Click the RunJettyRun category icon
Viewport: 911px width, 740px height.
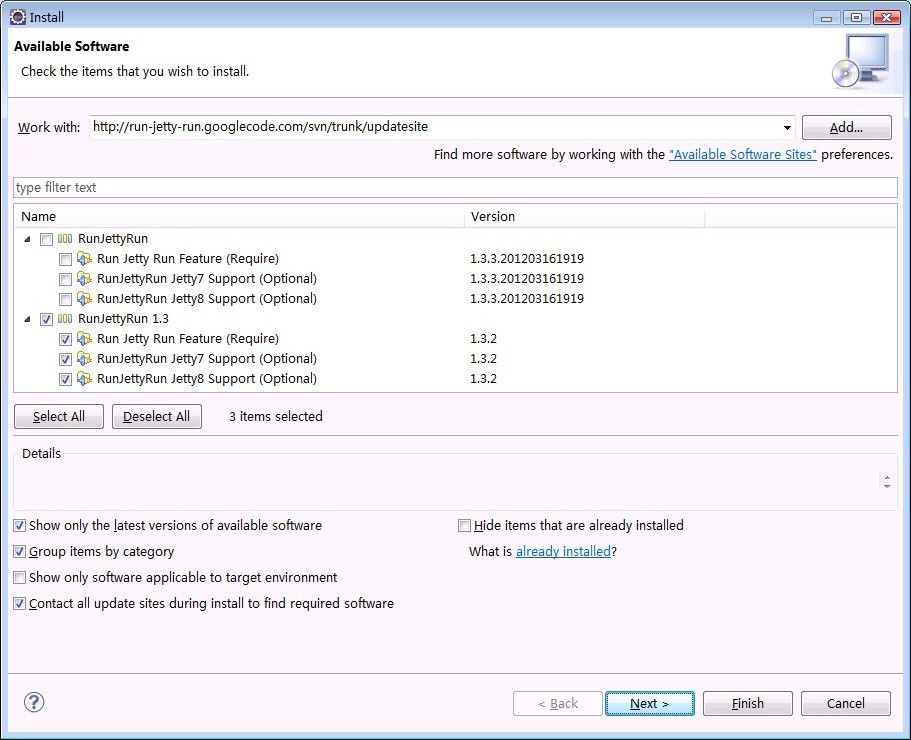[x=63, y=238]
